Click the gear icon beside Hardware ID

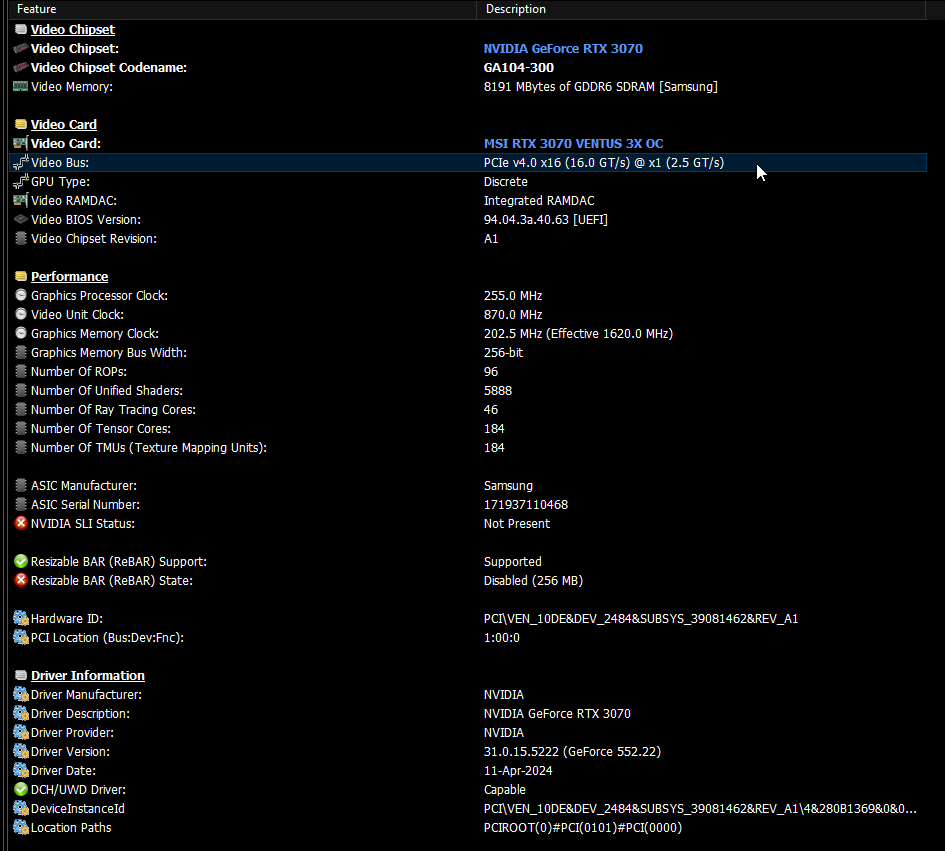20,618
